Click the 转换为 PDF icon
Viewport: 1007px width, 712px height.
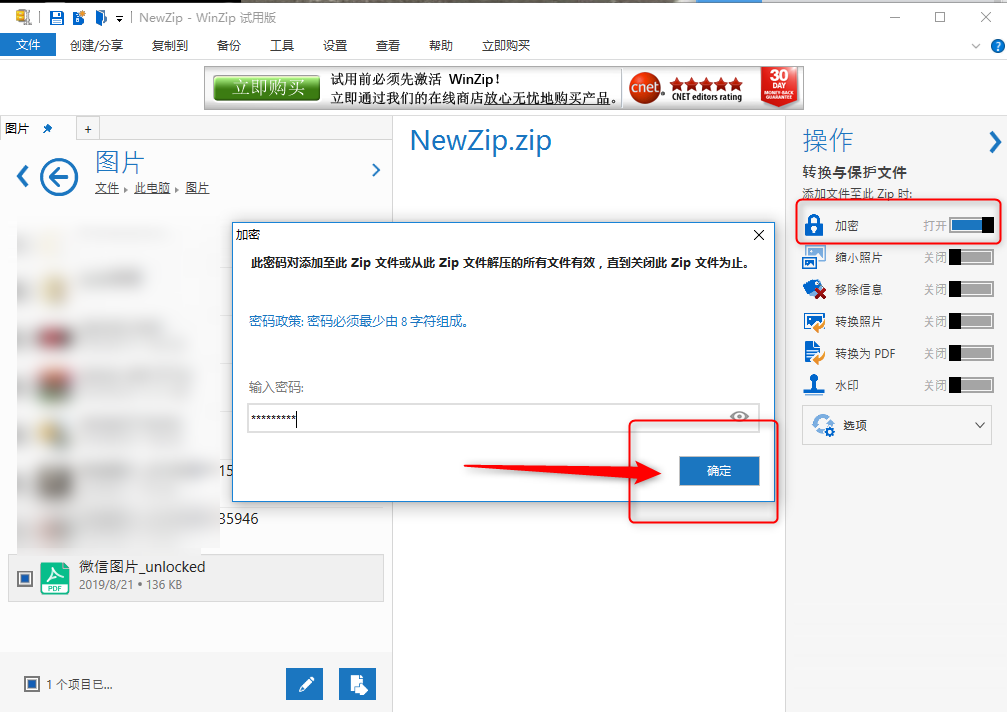pyautogui.click(x=814, y=352)
